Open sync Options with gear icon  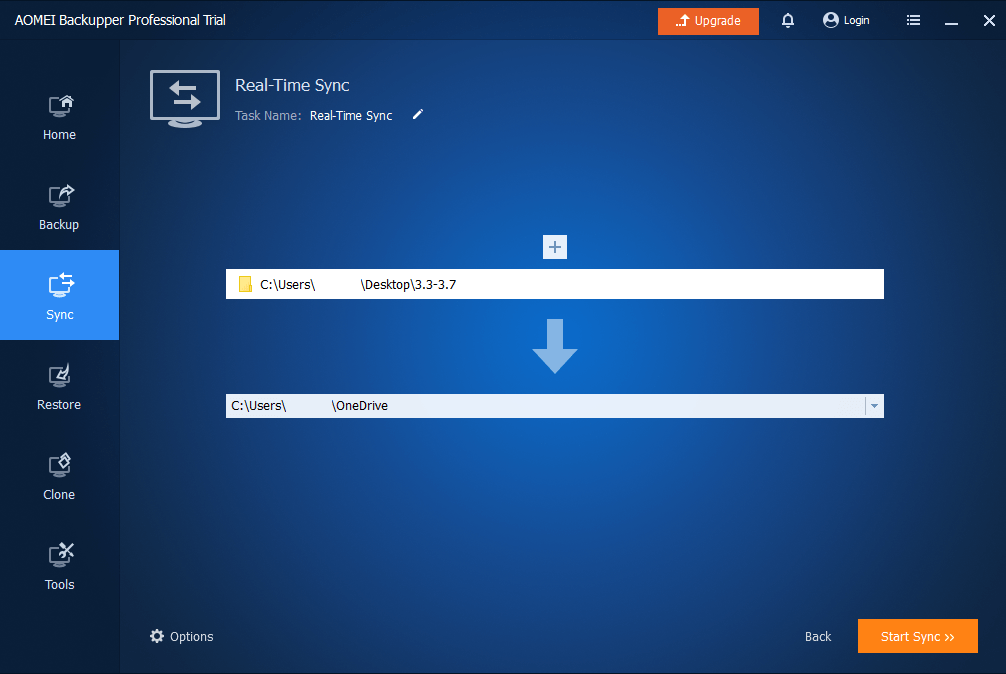157,636
